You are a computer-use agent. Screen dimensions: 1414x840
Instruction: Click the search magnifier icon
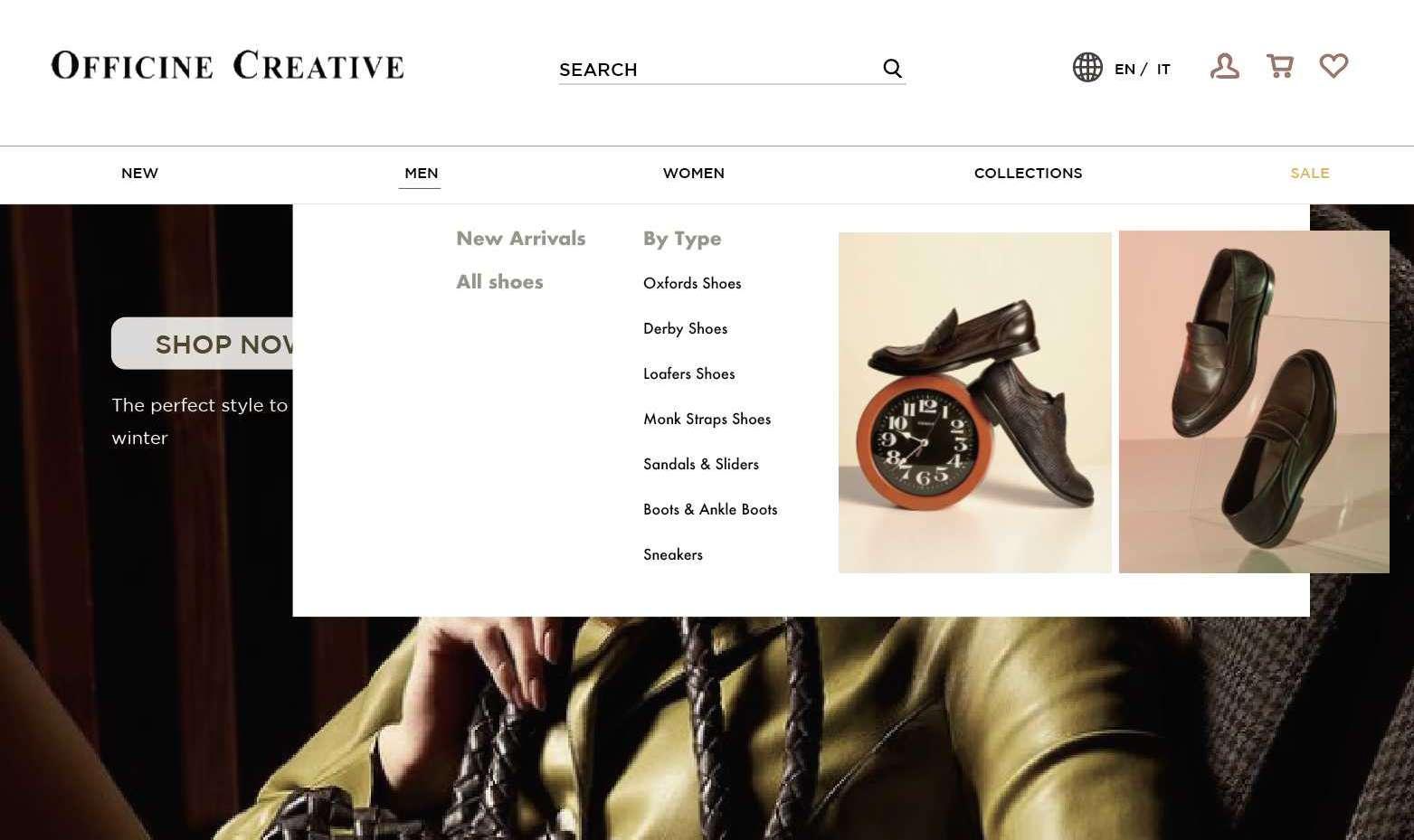[892, 69]
